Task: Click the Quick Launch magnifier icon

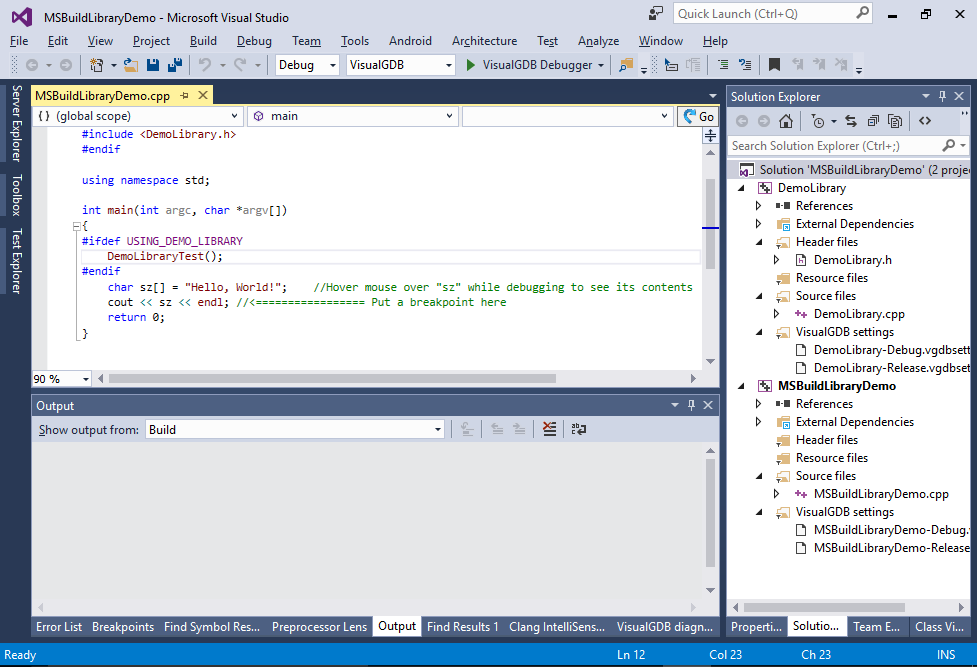Action: [x=862, y=13]
